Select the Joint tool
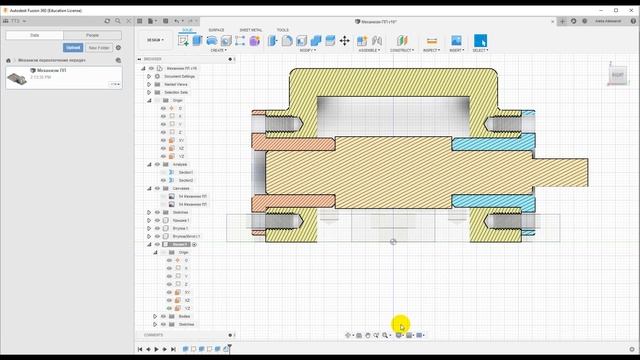640x360 pixels. point(377,40)
